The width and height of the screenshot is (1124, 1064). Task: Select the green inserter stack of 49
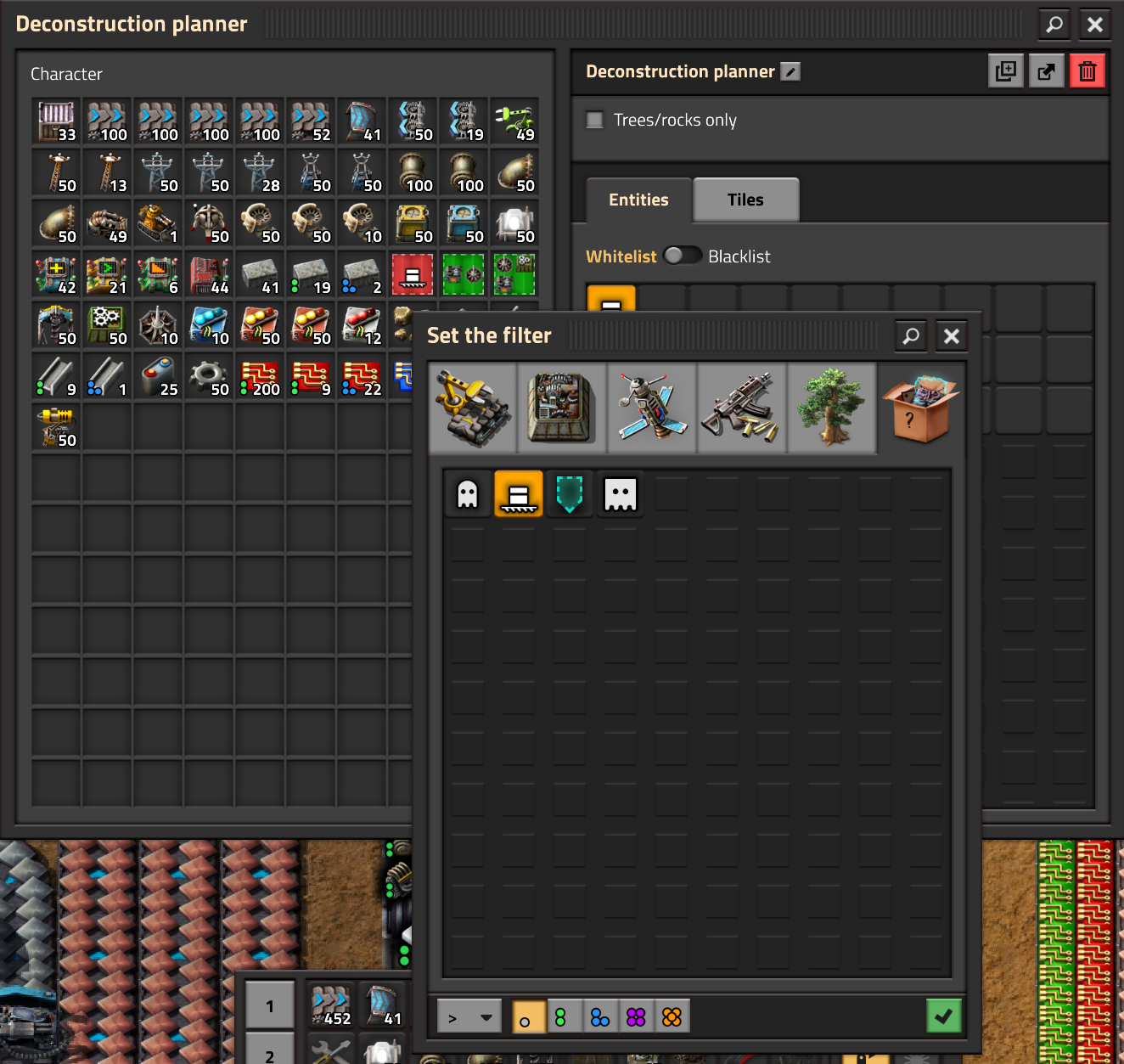click(515, 121)
